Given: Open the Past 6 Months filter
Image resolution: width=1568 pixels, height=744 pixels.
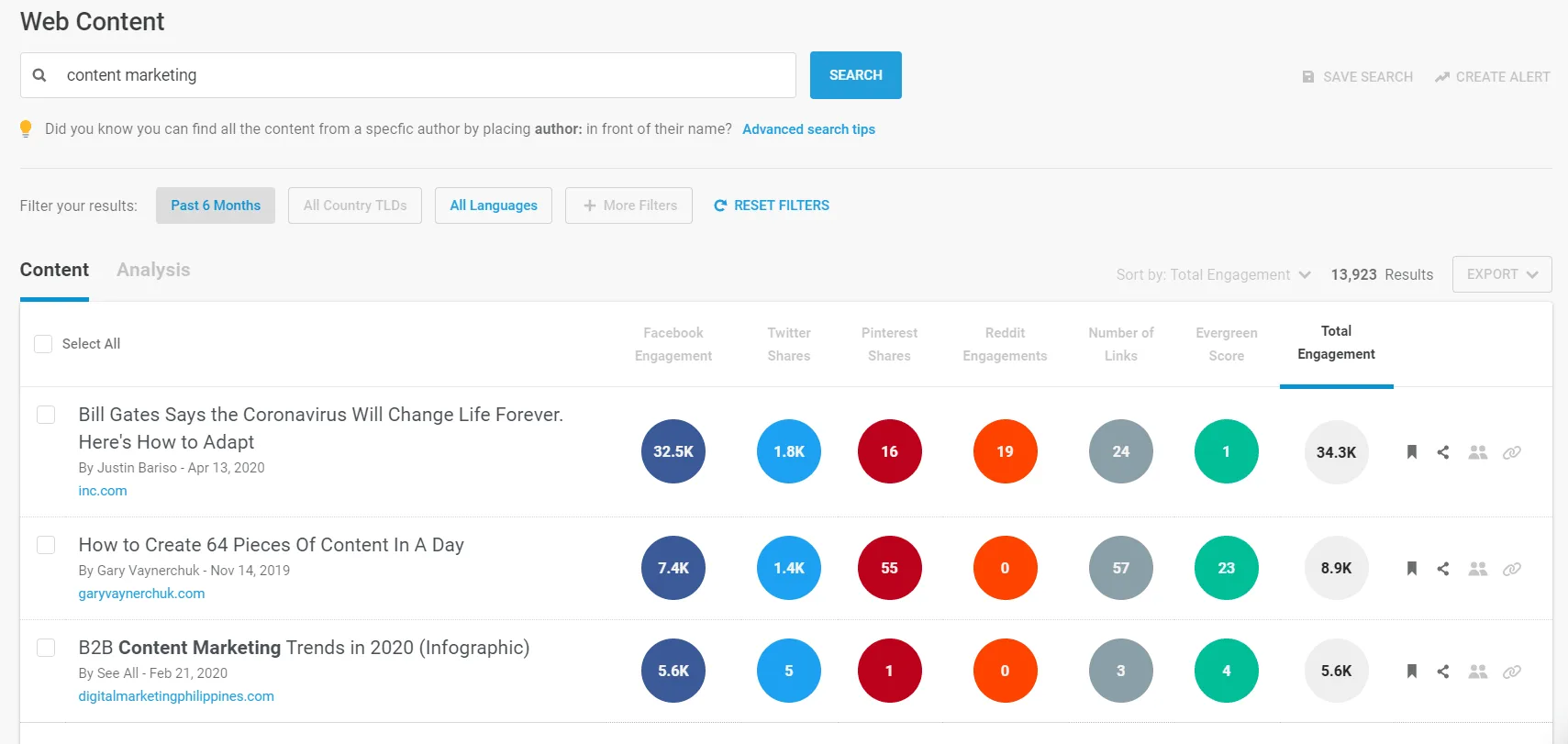Looking at the screenshot, I should coord(216,205).
